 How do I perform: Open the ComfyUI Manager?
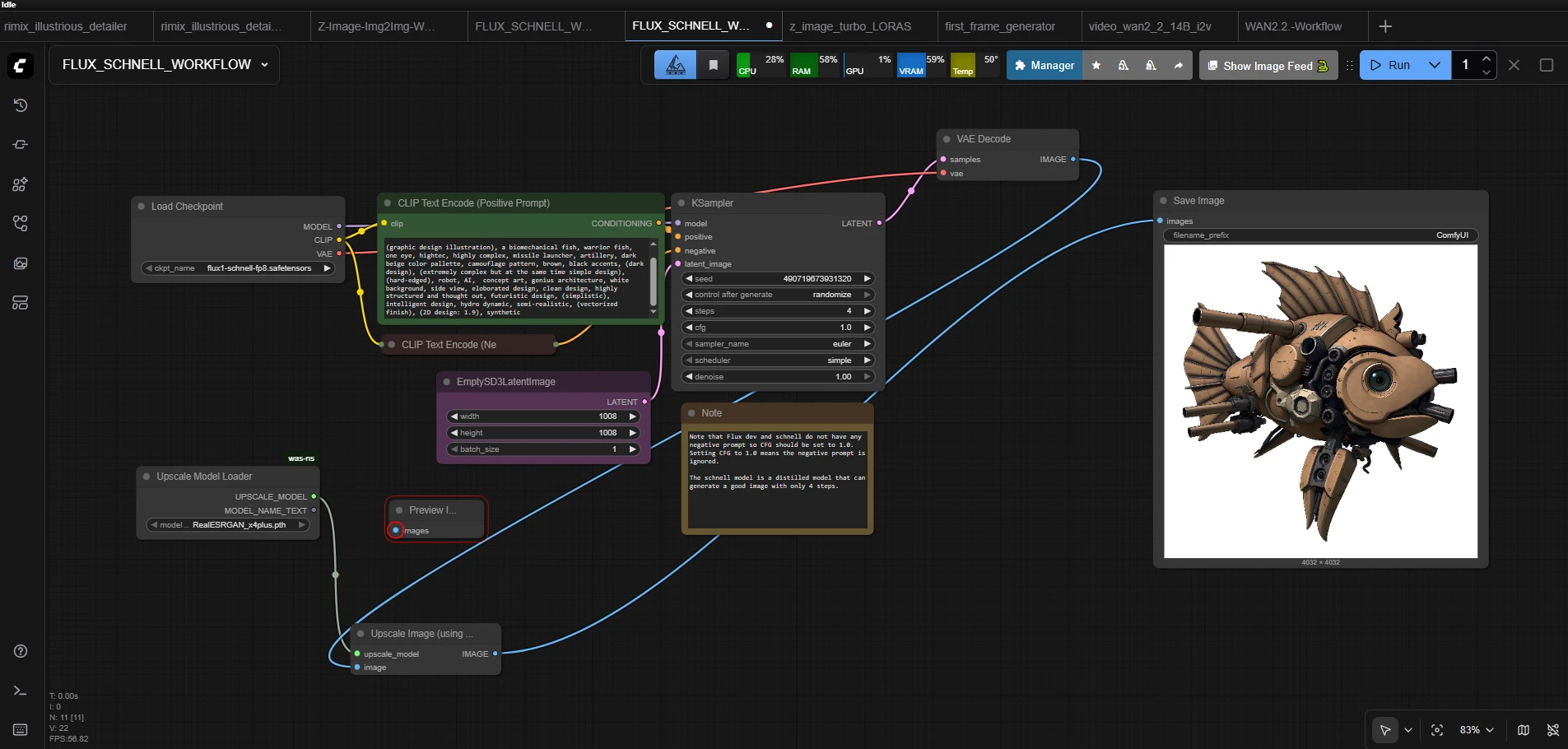[1043, 64]
